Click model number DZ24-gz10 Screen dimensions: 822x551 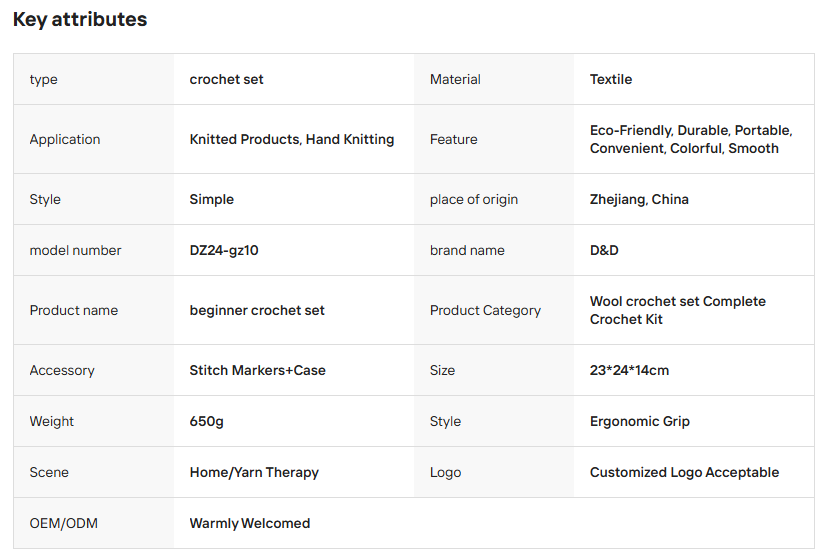click(x=224, y=251)
